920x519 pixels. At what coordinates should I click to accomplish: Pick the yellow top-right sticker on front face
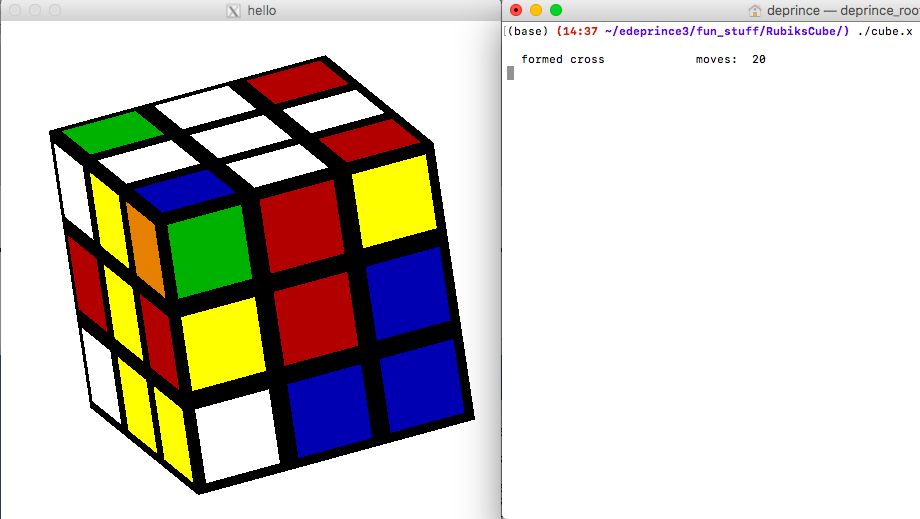pyautogui.click(x=394, y=200)
